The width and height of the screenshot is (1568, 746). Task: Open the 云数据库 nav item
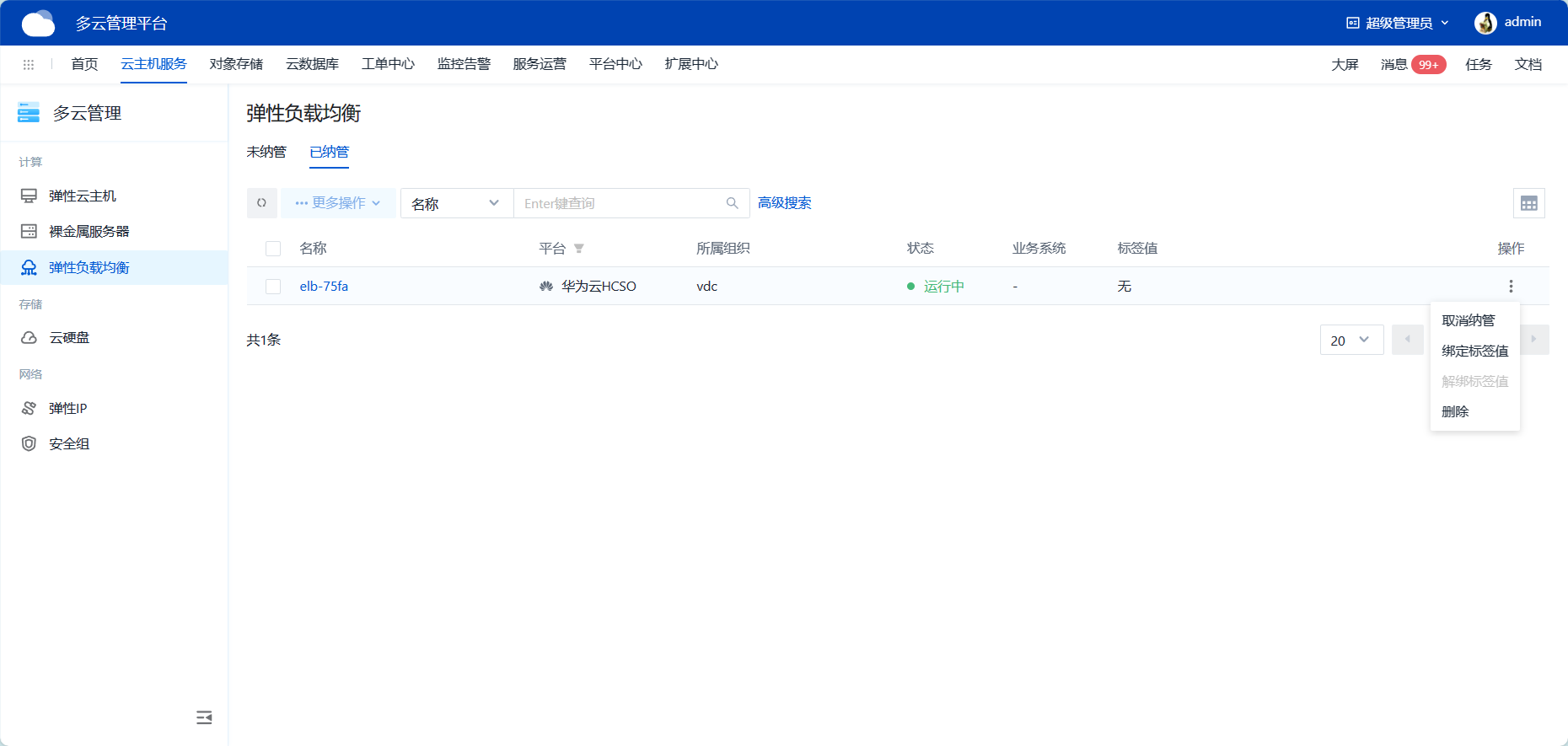(x=312, y=64)
